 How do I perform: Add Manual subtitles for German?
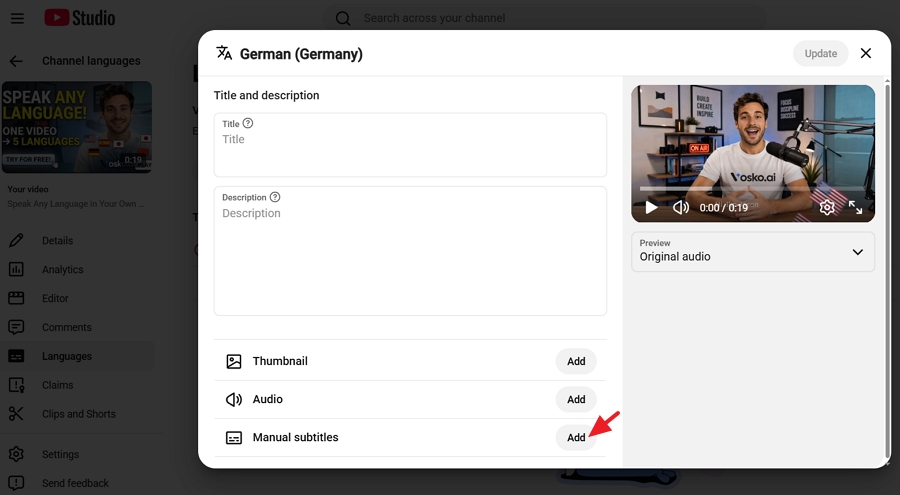[576, 438]
